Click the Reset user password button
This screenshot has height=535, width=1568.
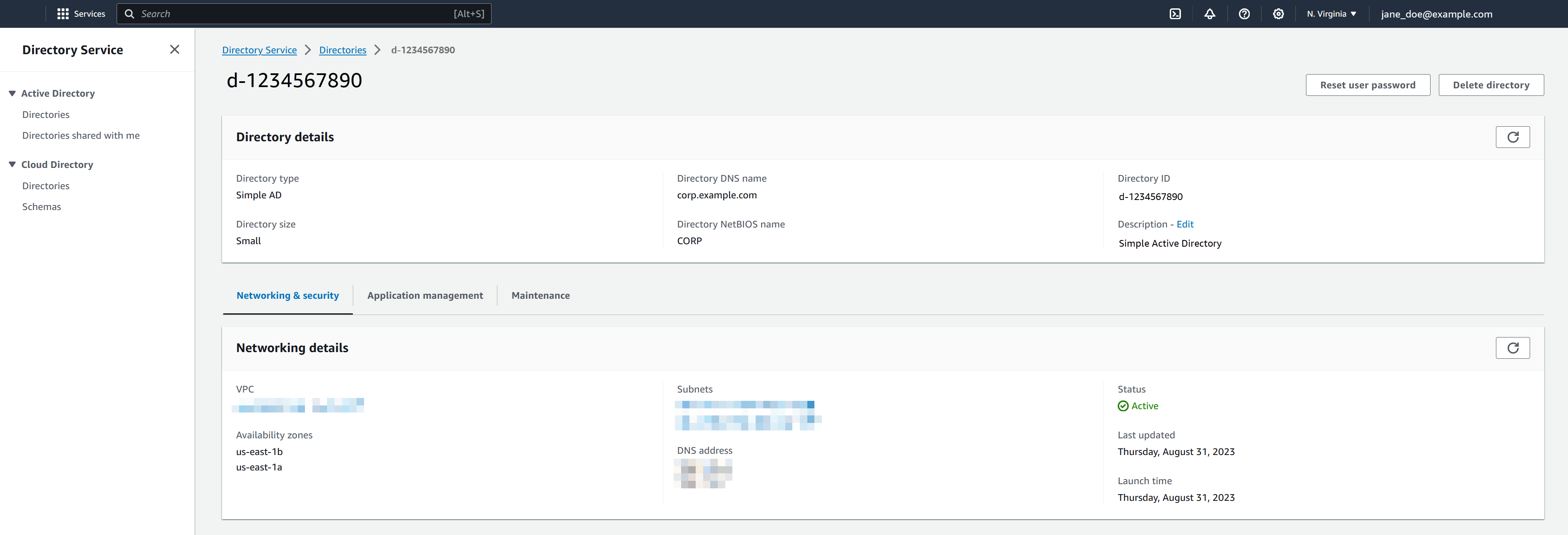coord(1367,84)
